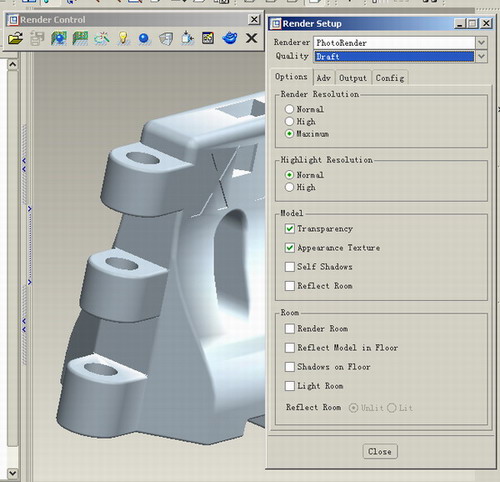Click the blue sphere appearance icon
Screen dimensions: 500x482
[x=144, y=38]
